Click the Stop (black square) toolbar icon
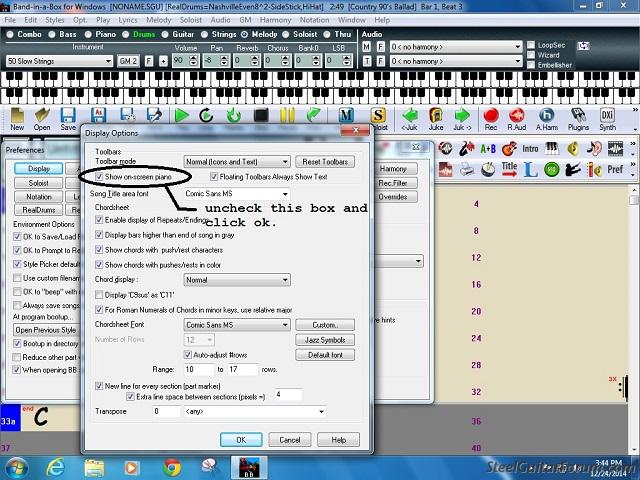Screen dimensions: 640x480 [x=261, y=116]
